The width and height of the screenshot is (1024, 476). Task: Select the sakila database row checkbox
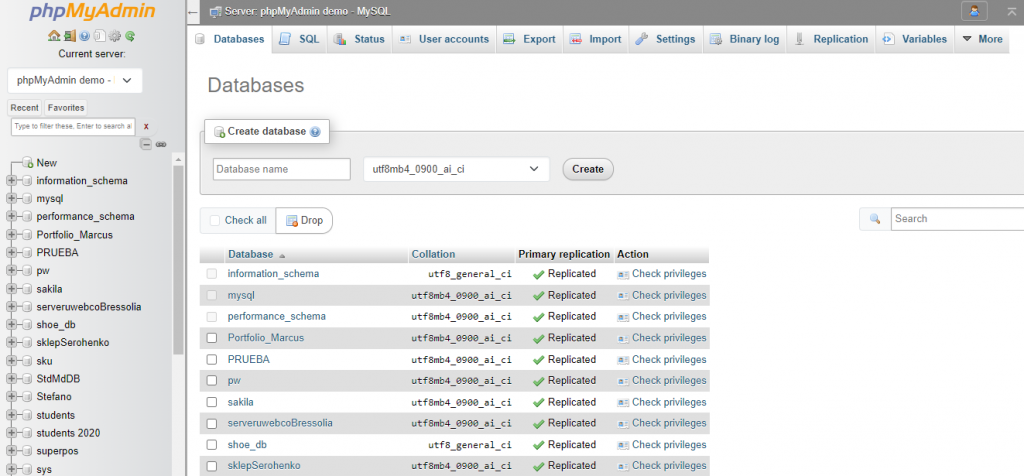click(212, 402)
